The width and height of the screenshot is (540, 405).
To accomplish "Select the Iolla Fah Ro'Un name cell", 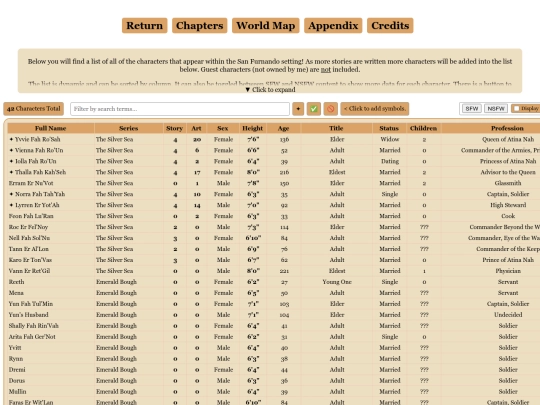I will pos(51,161).
